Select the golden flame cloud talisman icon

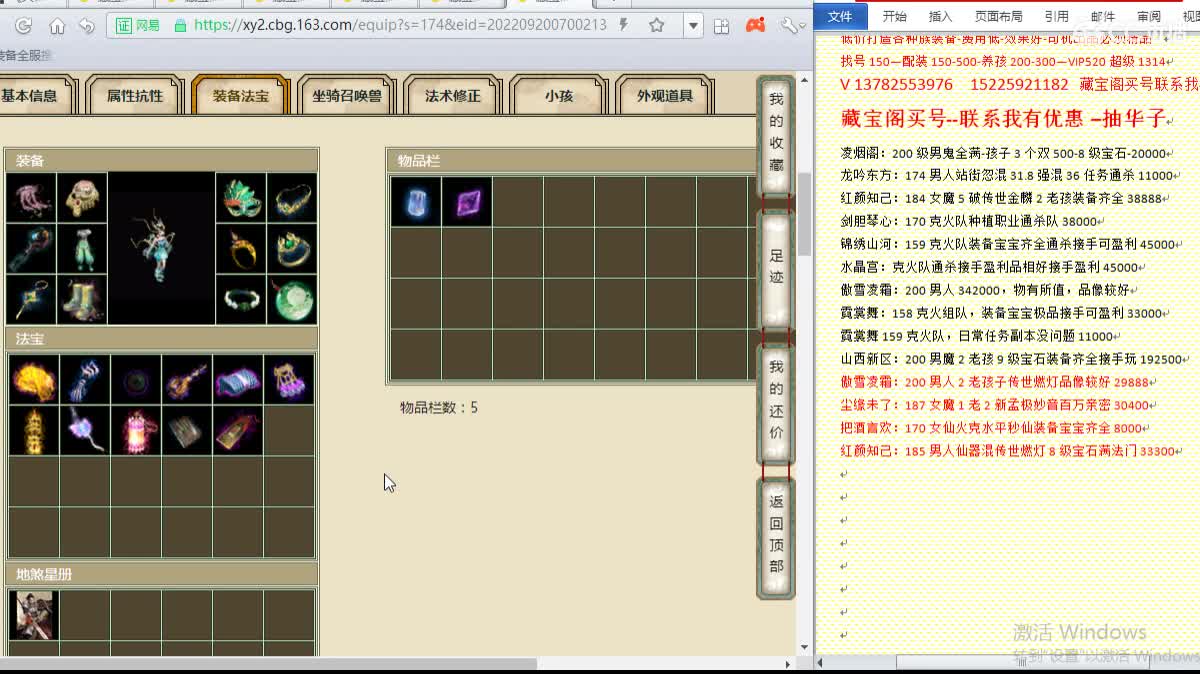click(34, 380)
